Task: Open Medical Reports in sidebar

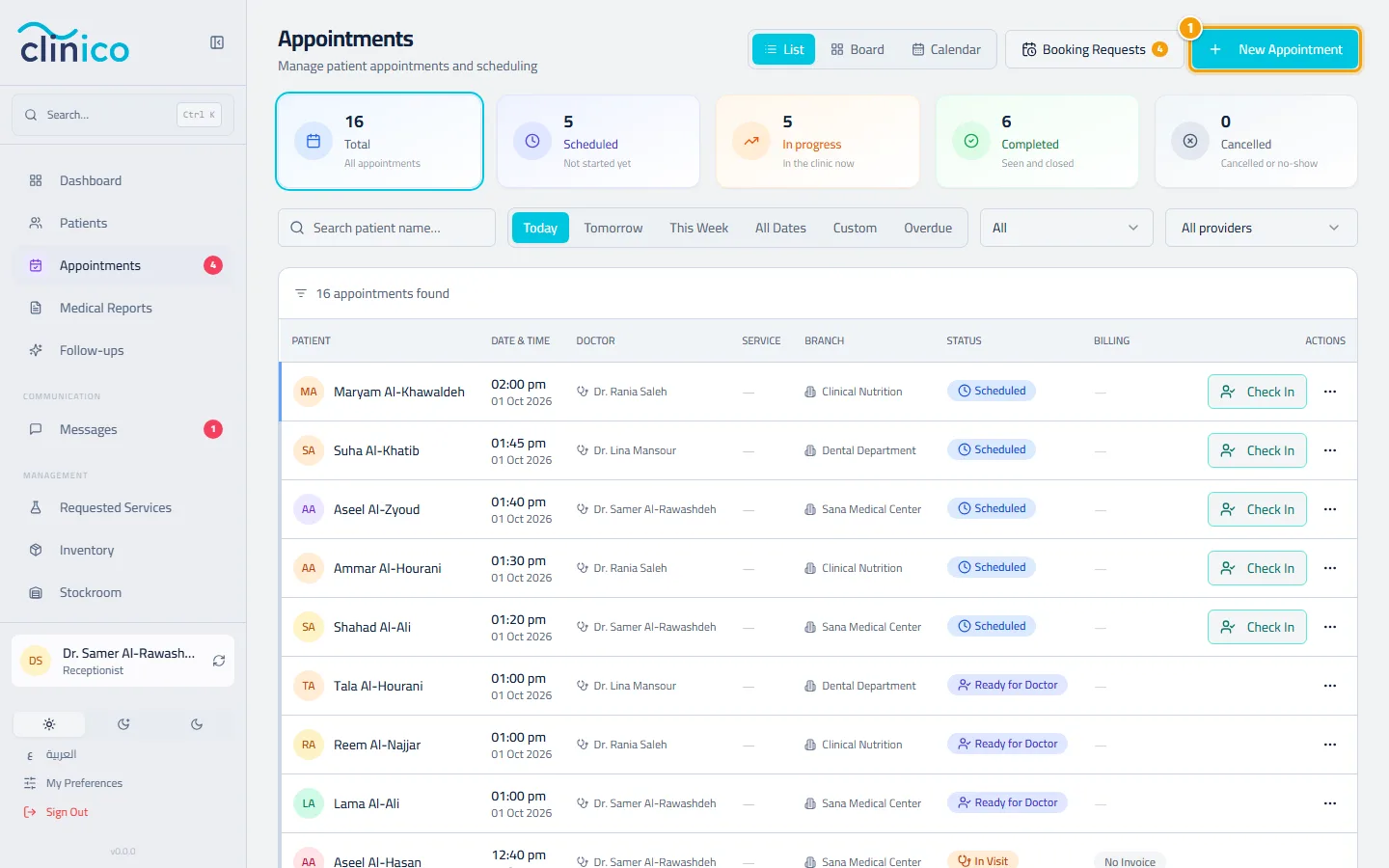Action: tap(123, 308)
